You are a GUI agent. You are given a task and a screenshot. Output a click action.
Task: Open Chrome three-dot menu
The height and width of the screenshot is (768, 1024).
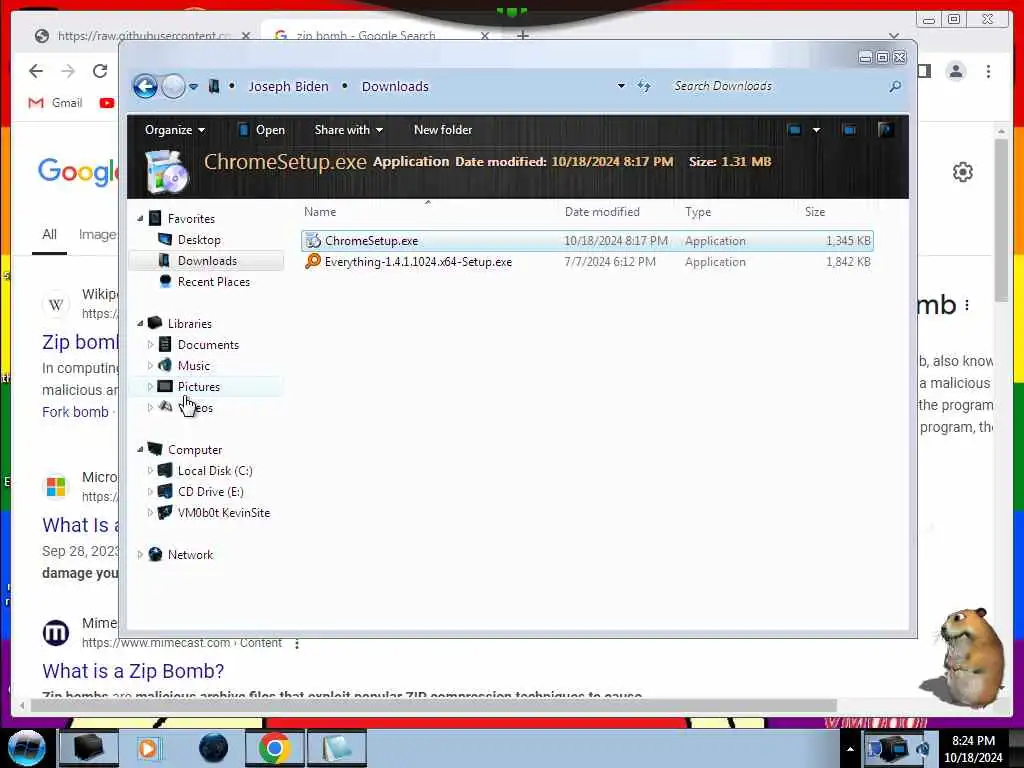tap(988, 71)
